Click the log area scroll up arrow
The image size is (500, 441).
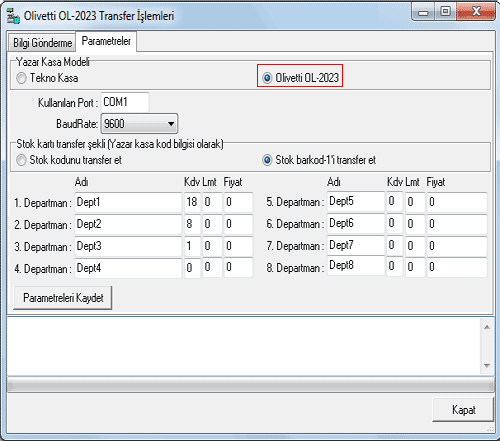(x=487, y=327)
